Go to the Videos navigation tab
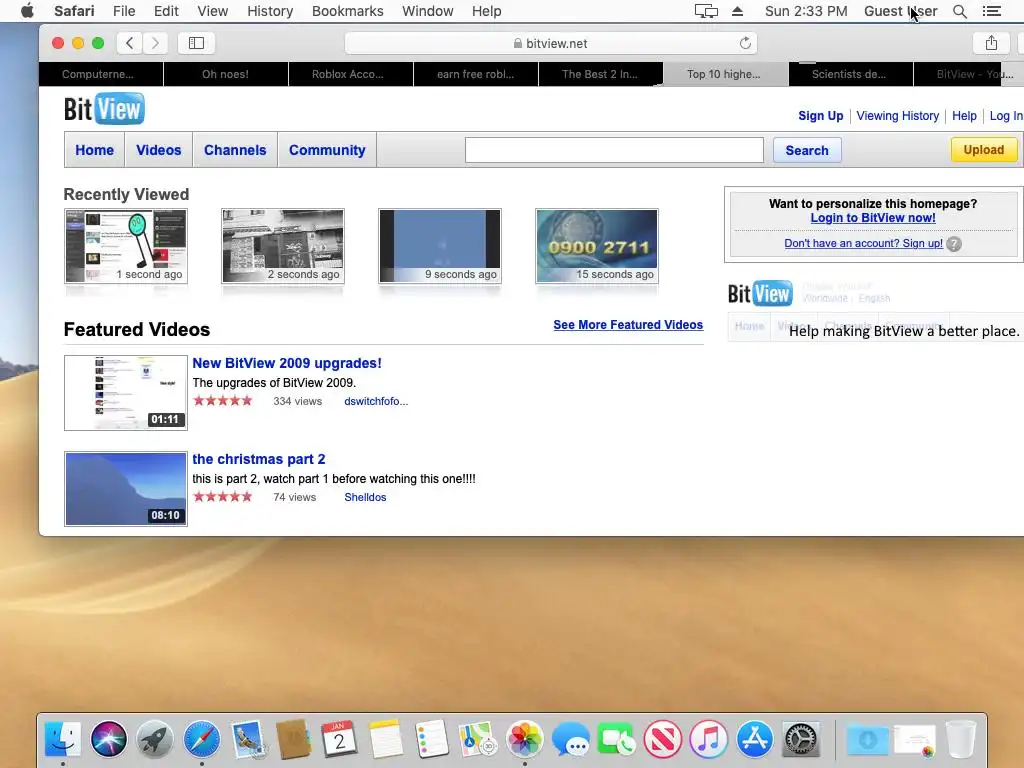Image resolution: width=1024 pixels, height=768 pixels. click(159, 150)
